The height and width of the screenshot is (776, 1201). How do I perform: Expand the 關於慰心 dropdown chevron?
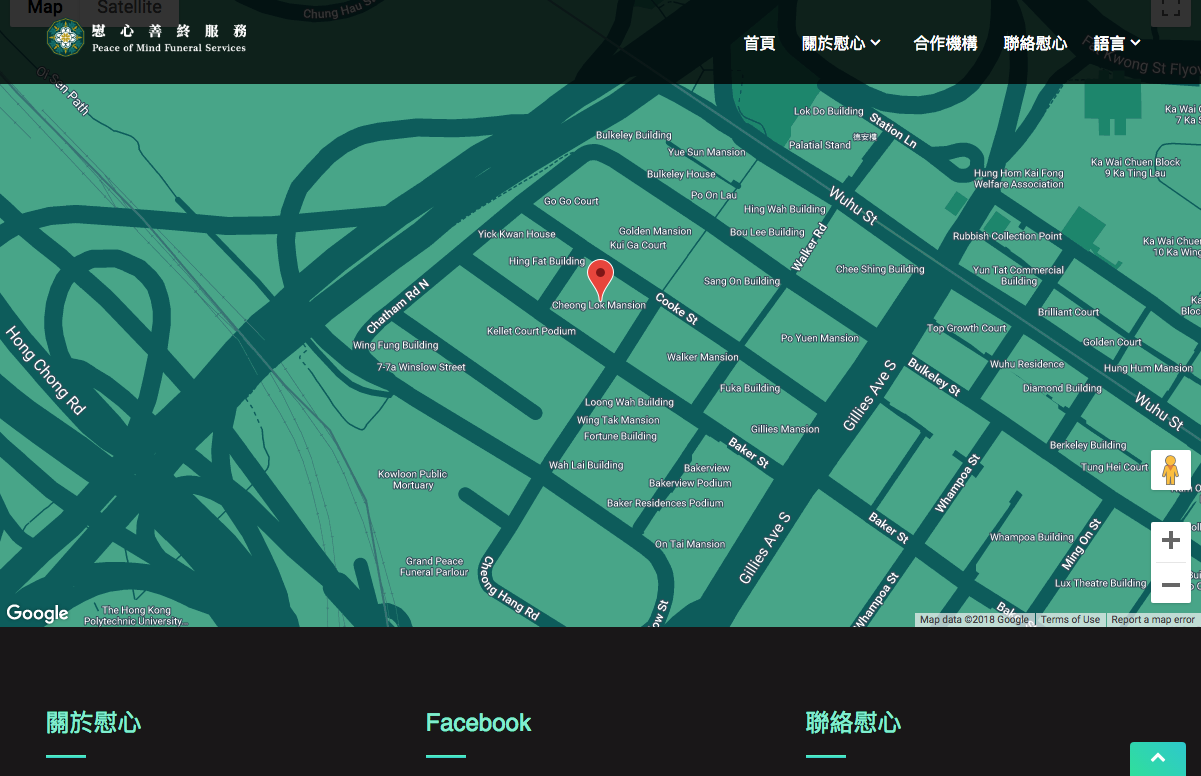point(876,43)
